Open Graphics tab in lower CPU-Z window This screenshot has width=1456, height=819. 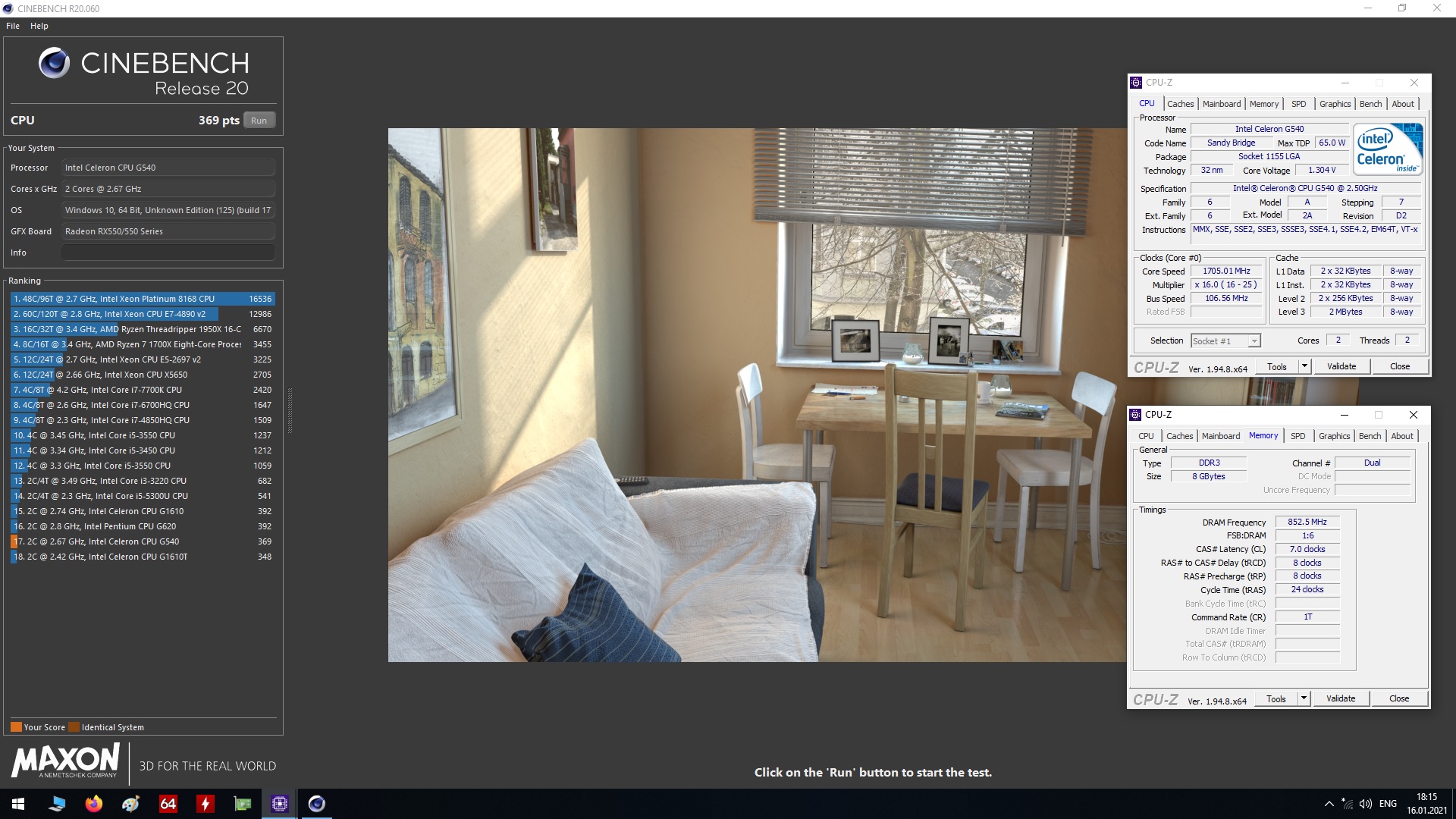coord(1334,436)
